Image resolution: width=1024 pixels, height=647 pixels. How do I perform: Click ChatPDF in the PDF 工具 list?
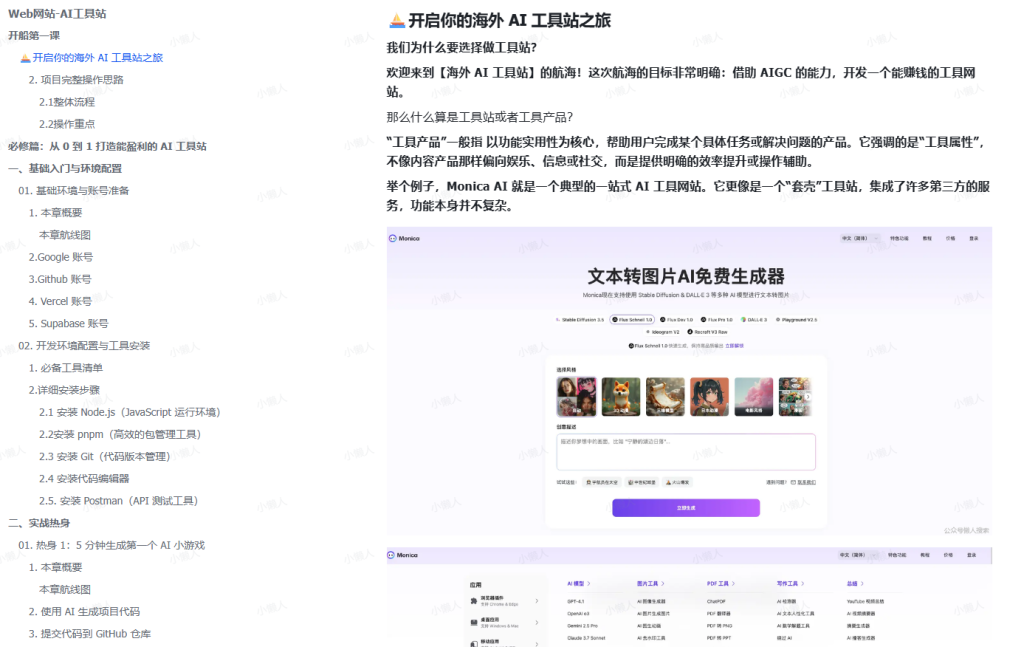click(x=716, y=601)
